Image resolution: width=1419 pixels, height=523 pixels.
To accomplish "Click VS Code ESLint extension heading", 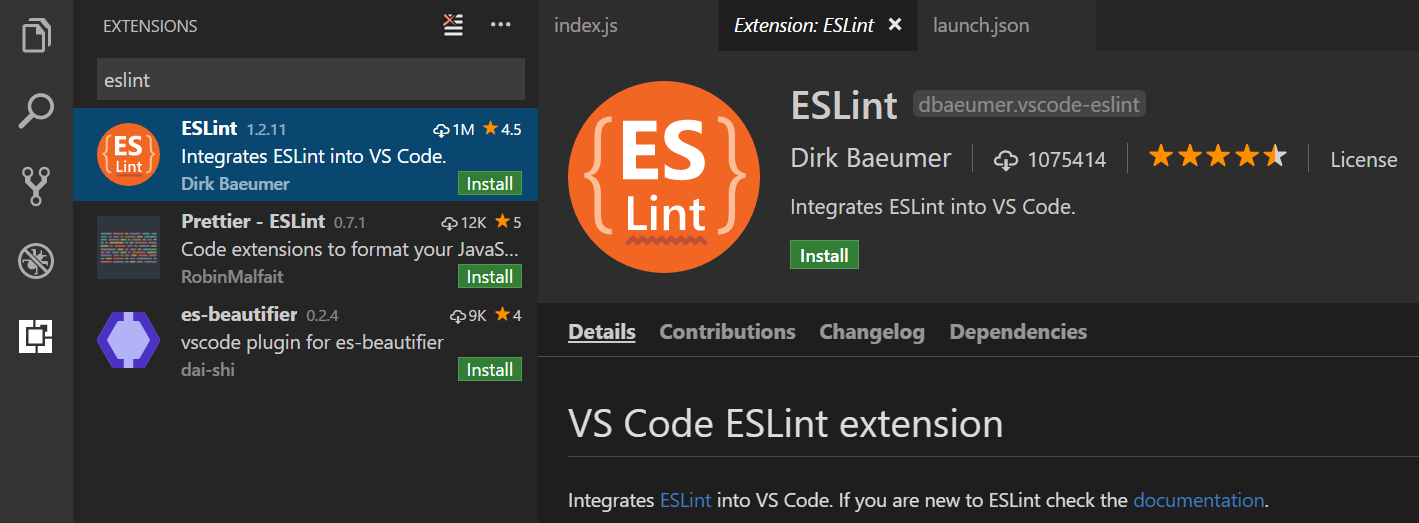I will point(786,424).
